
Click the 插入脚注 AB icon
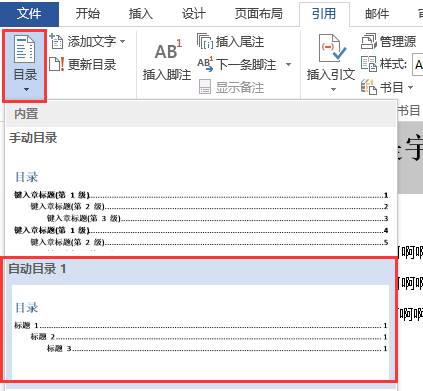pyautogui.click(x=168, y=50)
